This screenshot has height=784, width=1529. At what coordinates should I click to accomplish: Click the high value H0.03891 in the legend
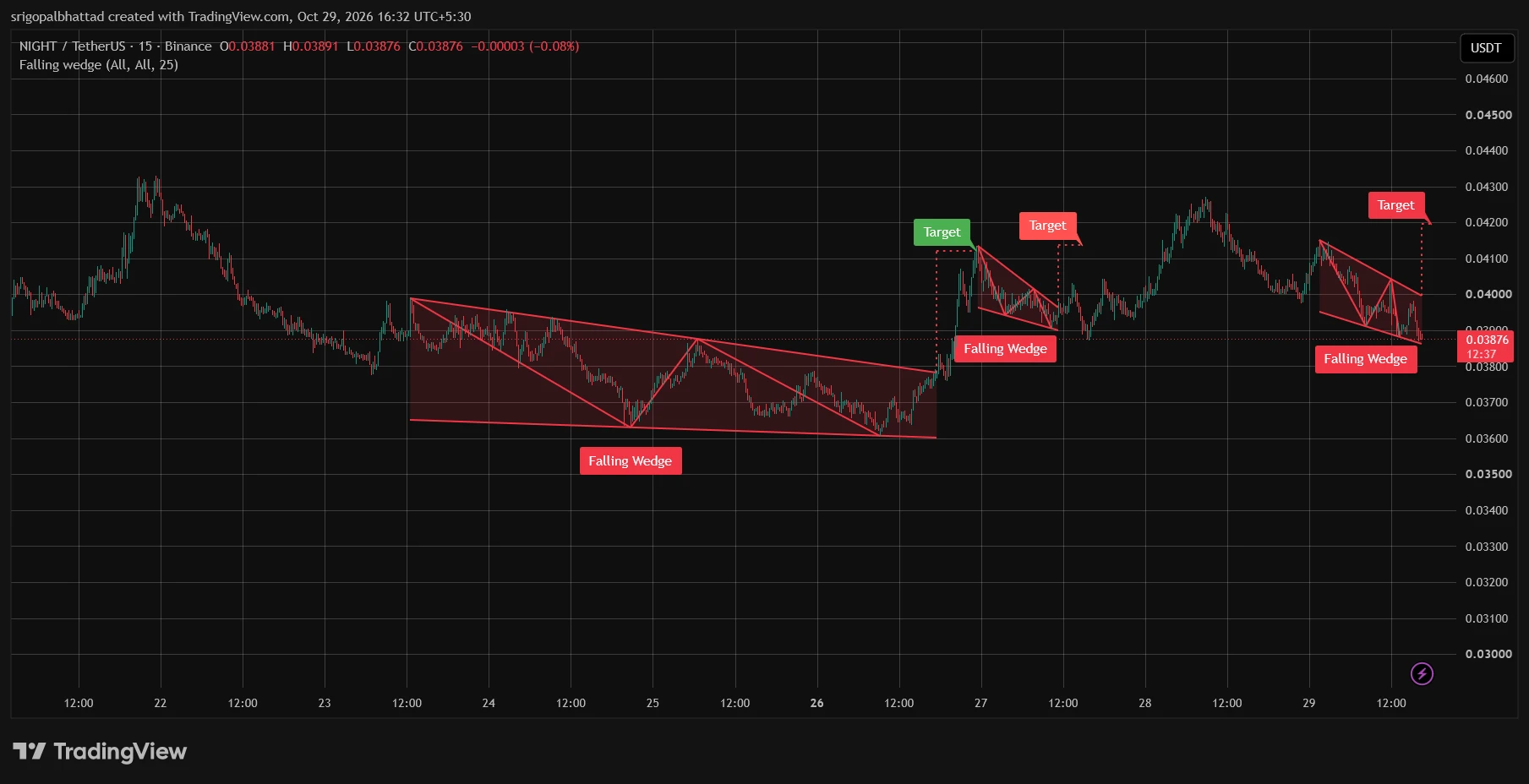(x=311, y=46)
